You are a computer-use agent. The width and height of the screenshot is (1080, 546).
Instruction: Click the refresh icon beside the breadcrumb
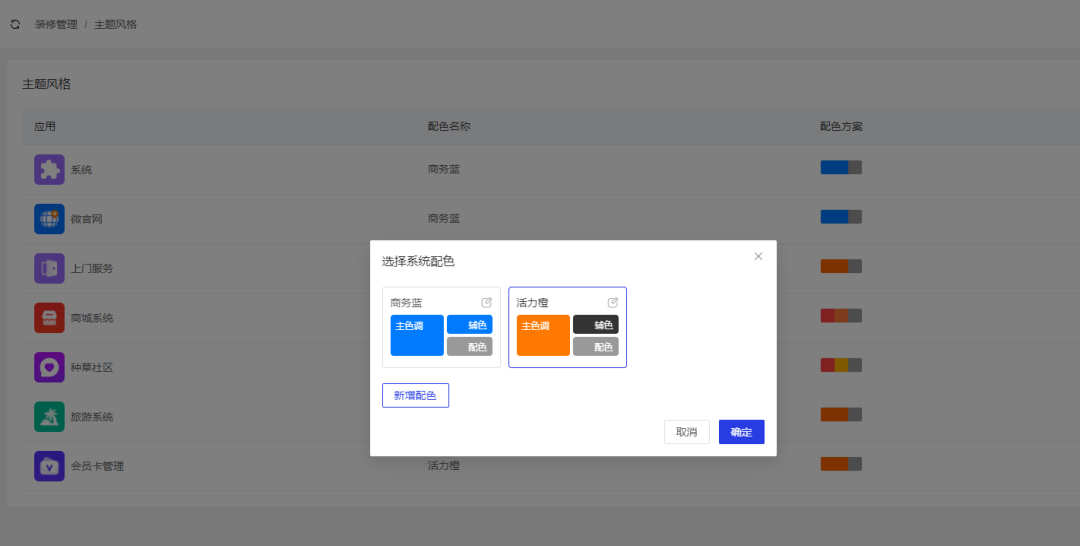click(x=15, y=24)
